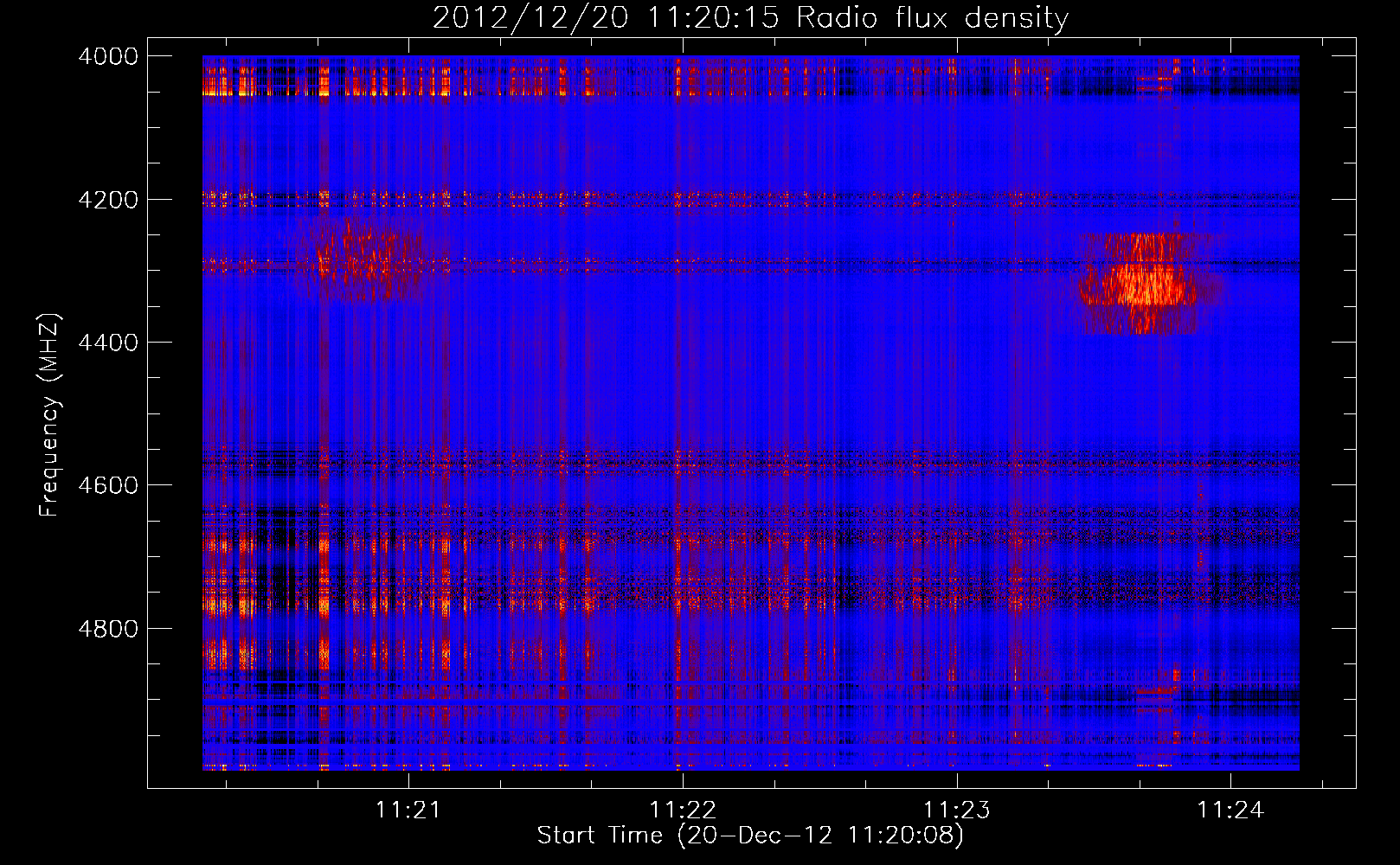The width and height of the screenshot is (1400, 865).
Task: Click the 4800 frequency tick label
Action: tap(108, 628)
